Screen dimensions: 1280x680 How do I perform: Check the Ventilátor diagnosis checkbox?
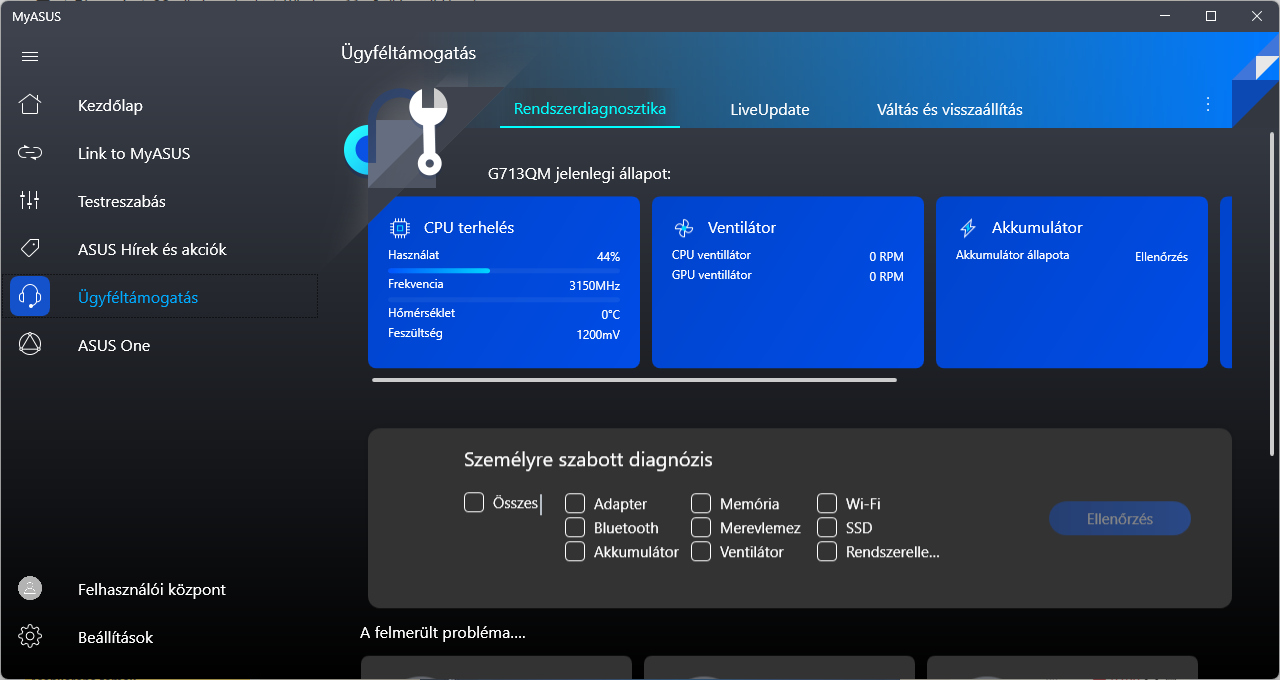point(701,551)
